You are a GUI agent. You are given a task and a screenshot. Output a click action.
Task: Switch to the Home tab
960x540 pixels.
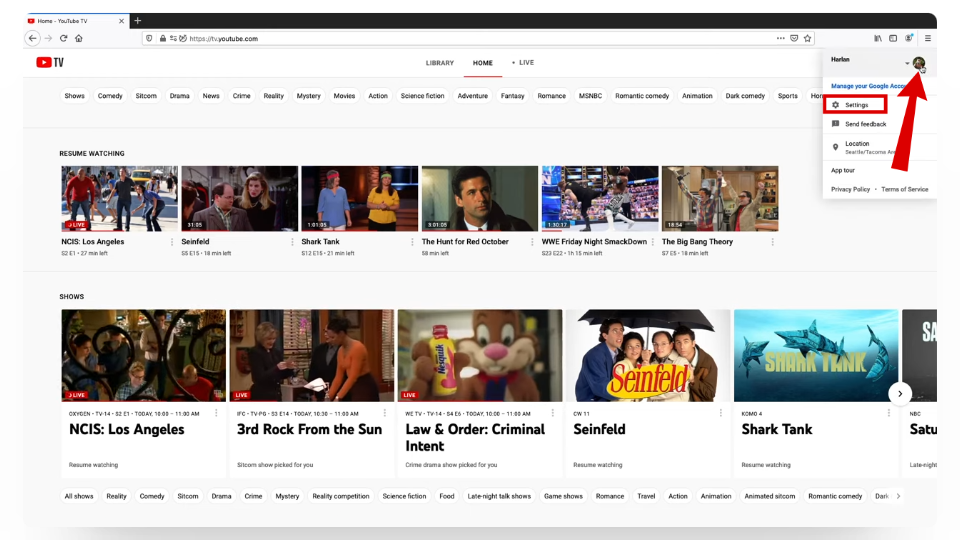tap(482, 62)
